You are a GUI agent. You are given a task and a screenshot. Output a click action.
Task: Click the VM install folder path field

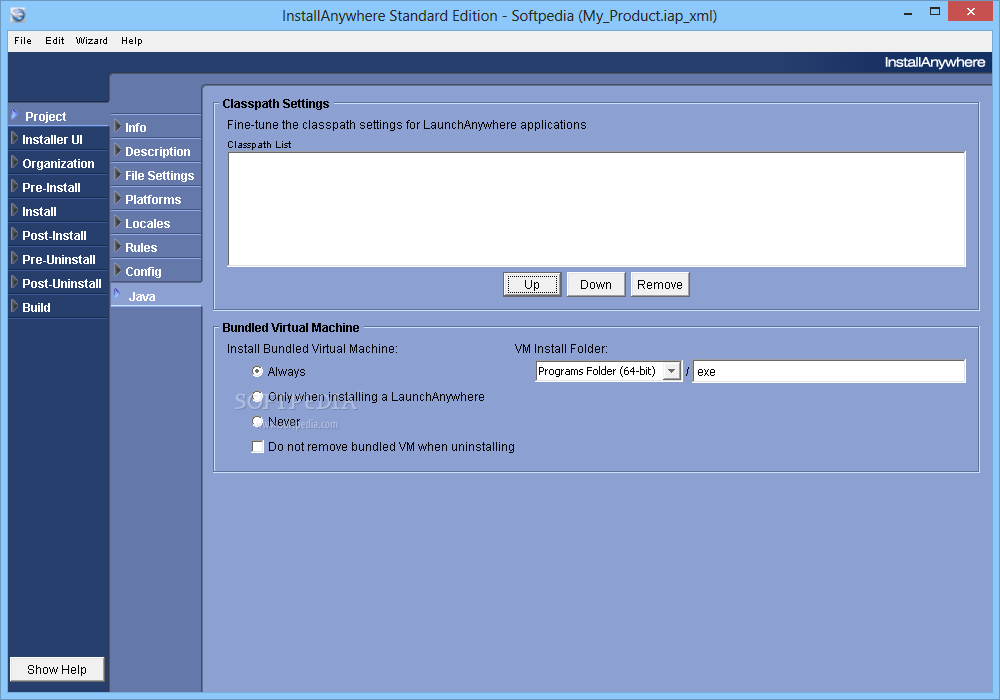tap(829, 371)
